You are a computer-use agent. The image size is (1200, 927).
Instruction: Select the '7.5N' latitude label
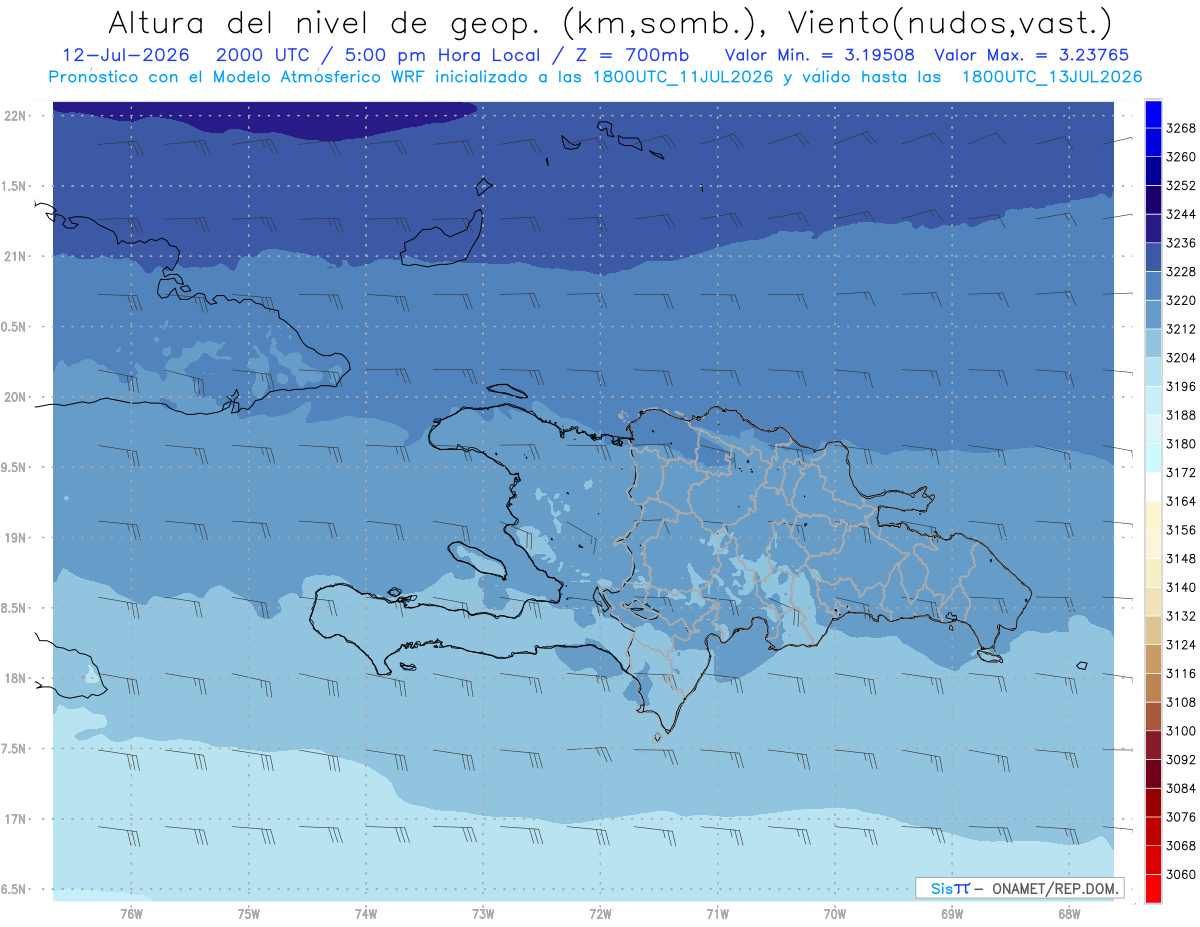click(15, 749)
